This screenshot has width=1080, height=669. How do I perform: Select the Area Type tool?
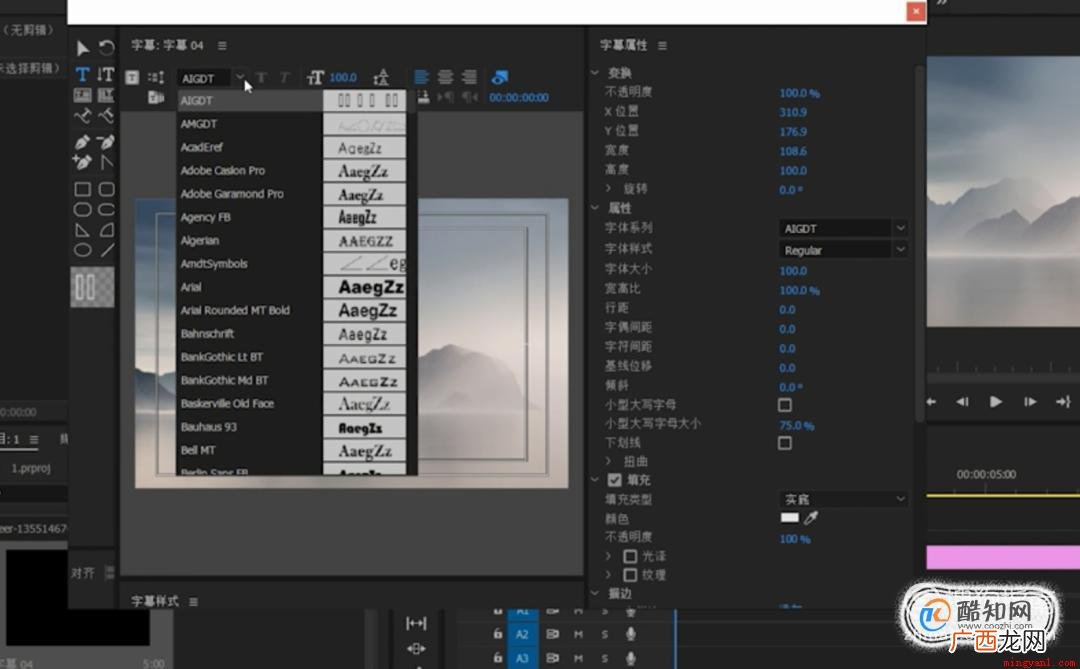coord(82,95)
